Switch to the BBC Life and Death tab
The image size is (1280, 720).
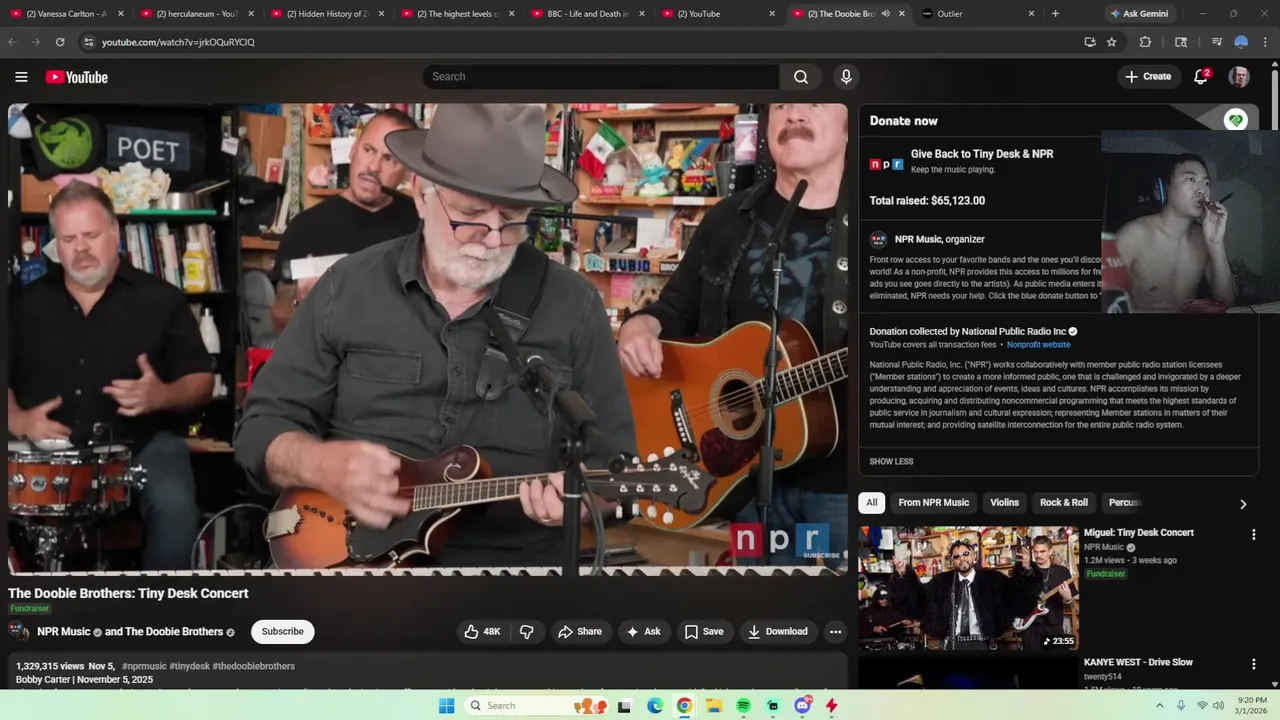[586, 14]
